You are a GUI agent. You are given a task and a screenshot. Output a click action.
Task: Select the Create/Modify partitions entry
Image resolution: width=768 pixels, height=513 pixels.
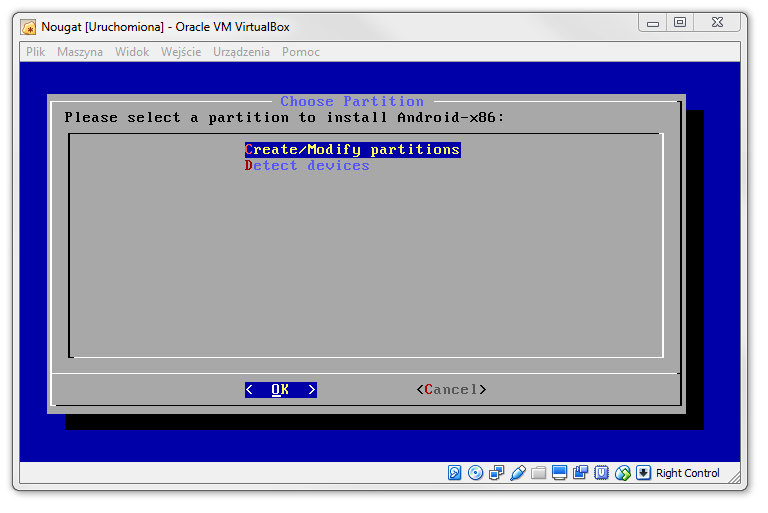353,149
